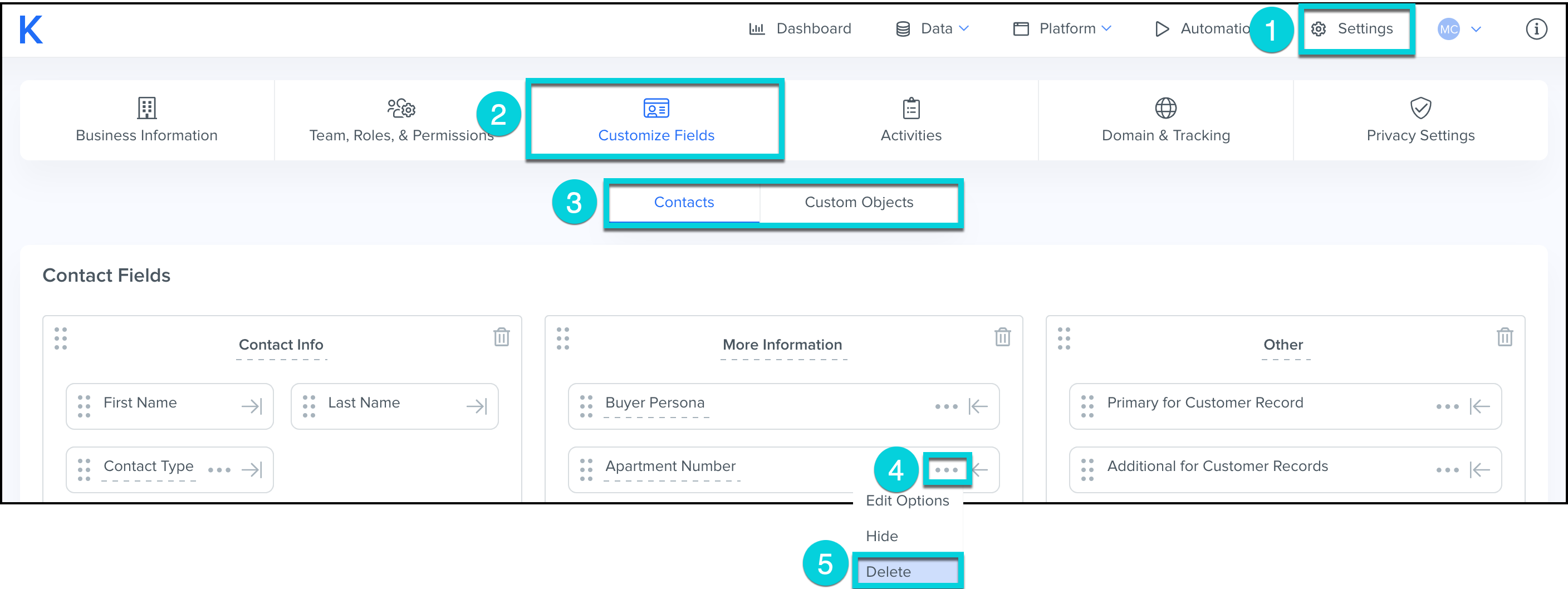Switch to the Custom Objects tab
This screenshot has width=1568, height=589.
[x=858, y=202]
